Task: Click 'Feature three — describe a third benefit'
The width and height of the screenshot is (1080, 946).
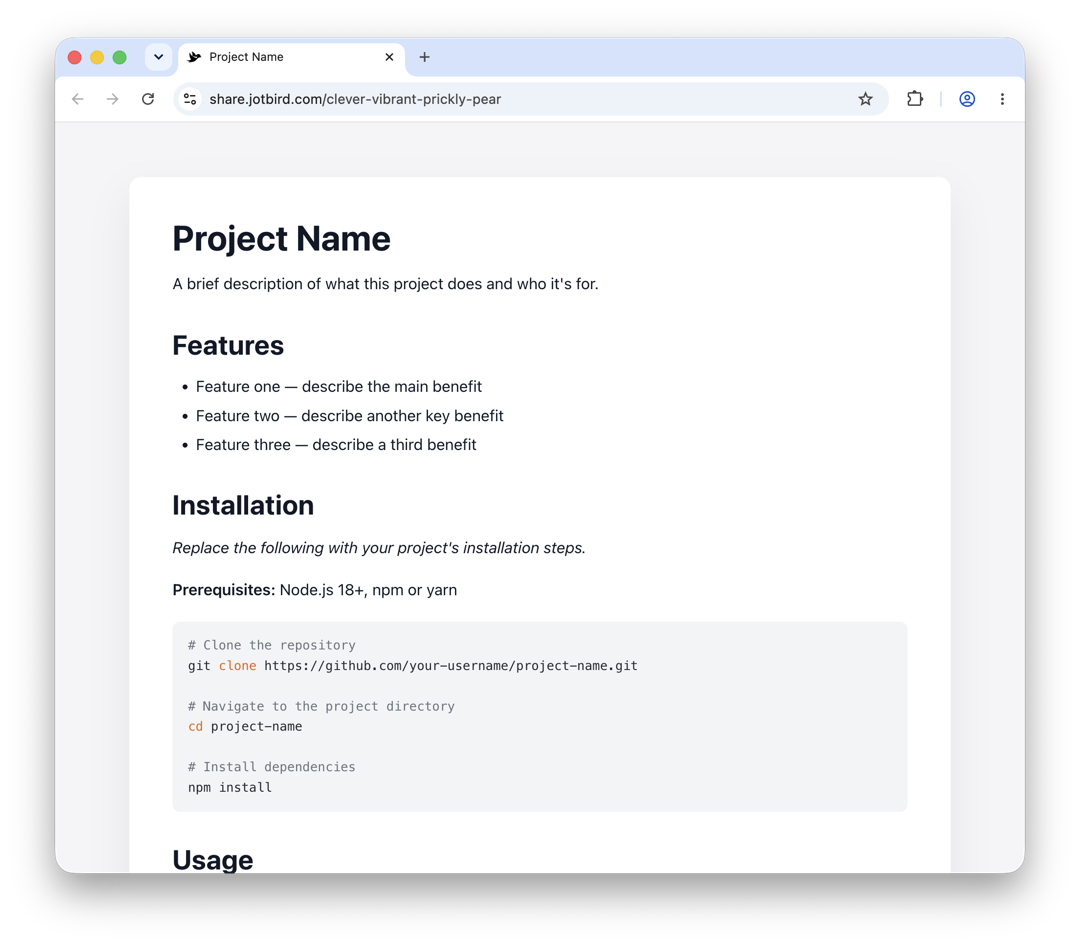Action: click(x=336, y=445)
